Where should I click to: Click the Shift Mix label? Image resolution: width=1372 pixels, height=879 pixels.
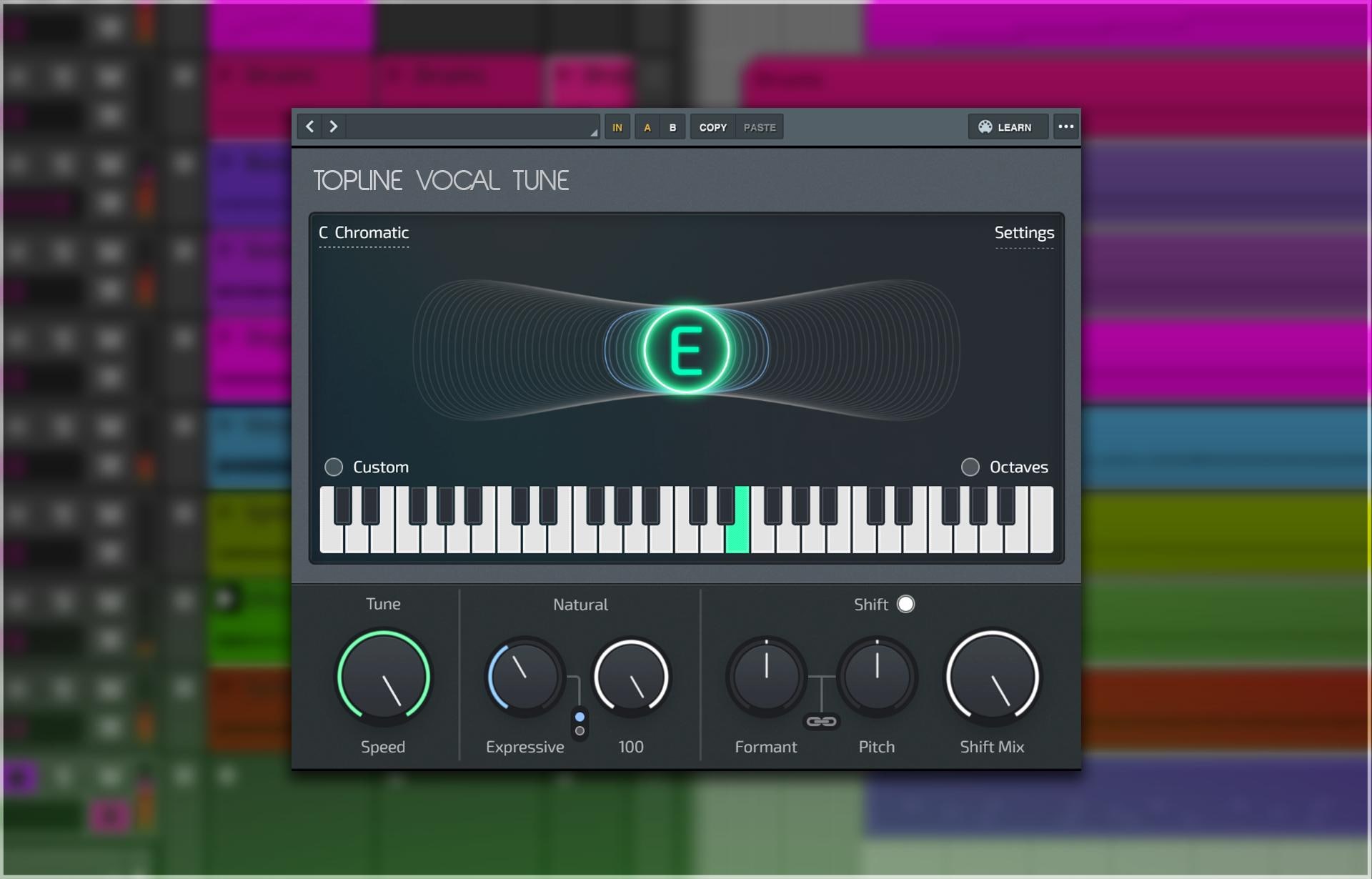(992, 747)
